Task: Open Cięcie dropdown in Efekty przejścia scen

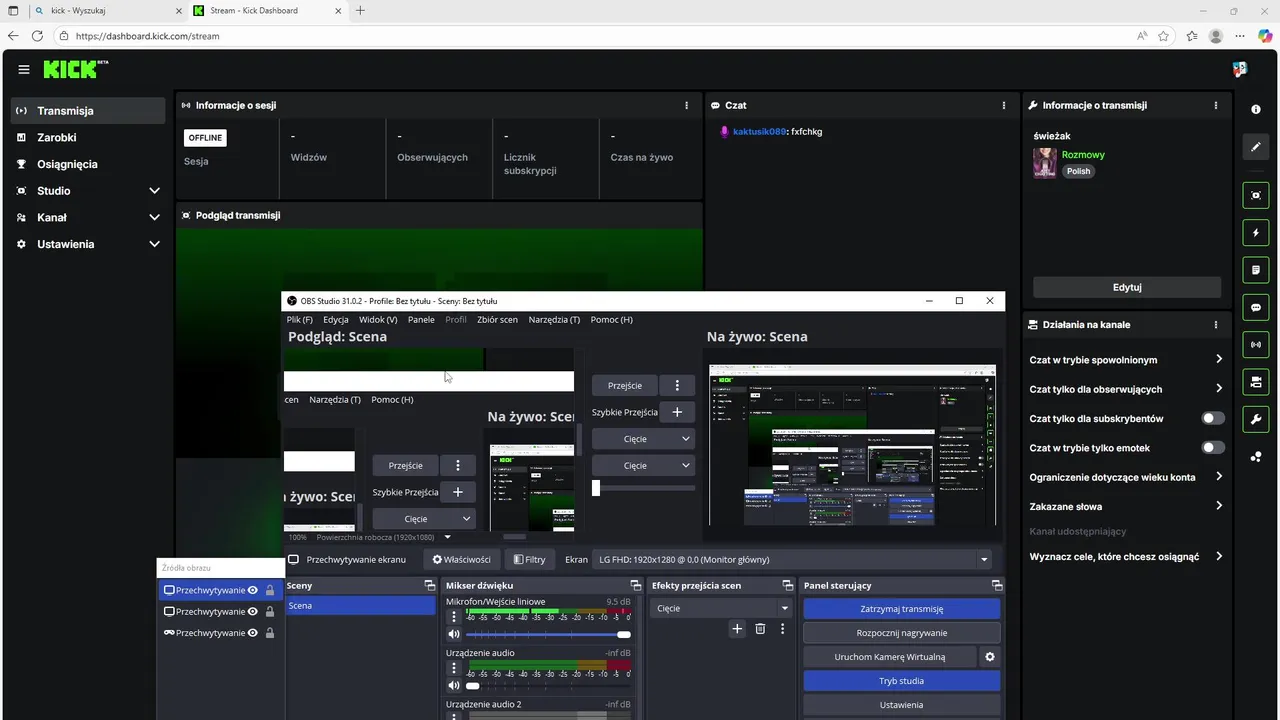Action: [720, 608]
